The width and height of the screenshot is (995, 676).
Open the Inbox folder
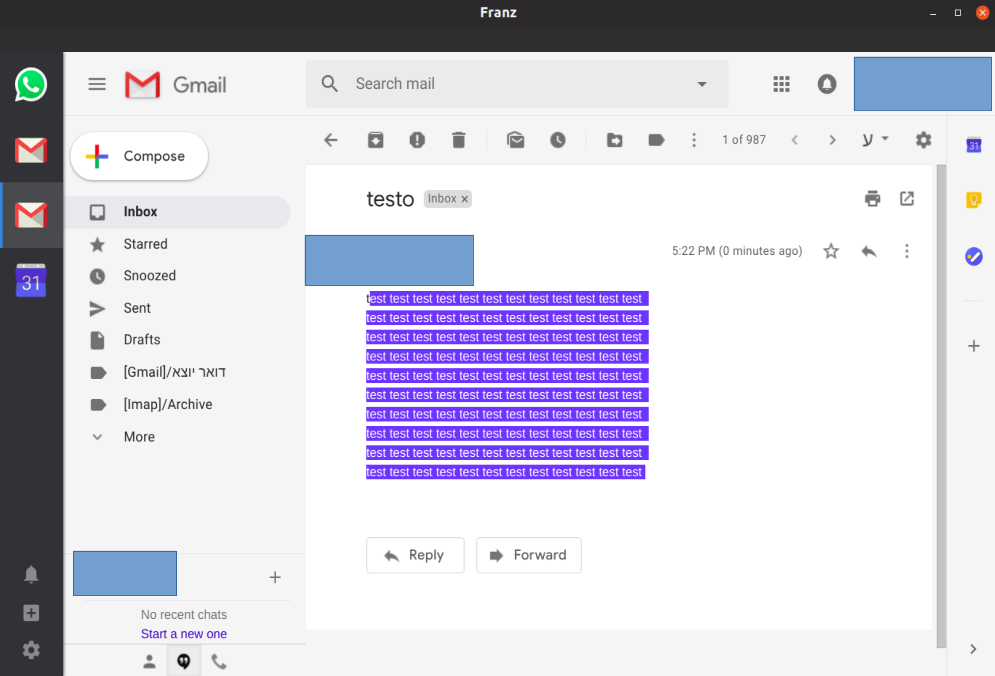tap(178, 212)
